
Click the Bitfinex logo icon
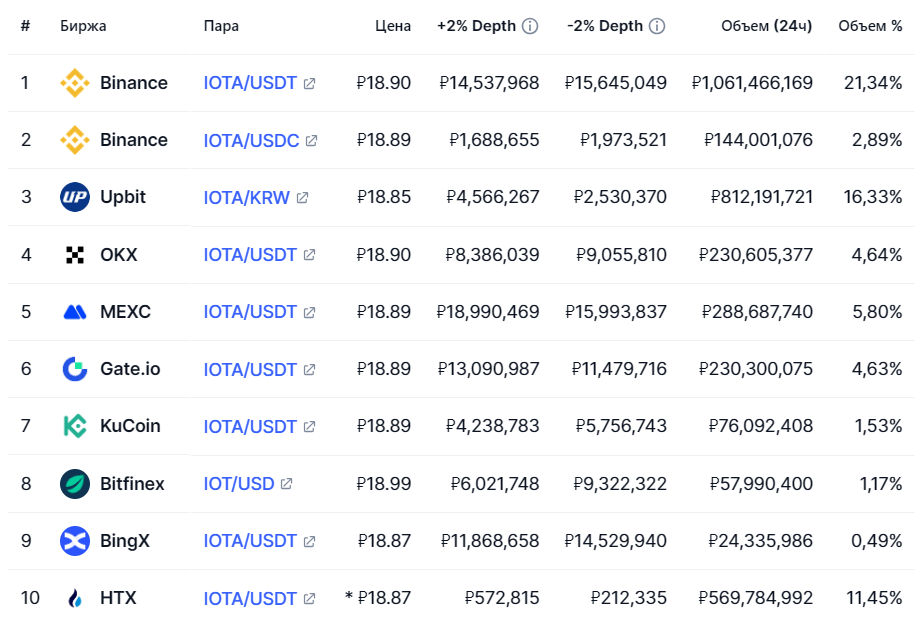point(75,484)
